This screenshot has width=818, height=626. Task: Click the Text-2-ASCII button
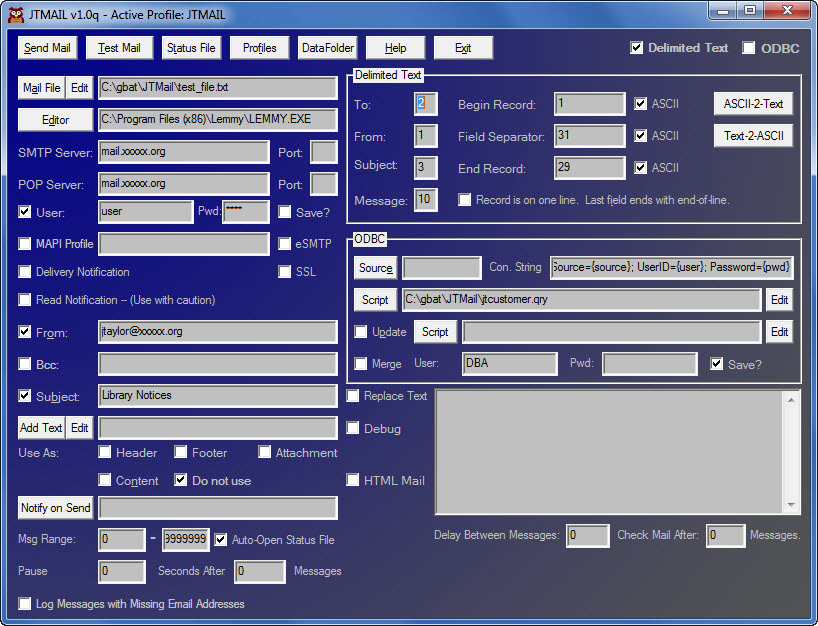point(753,136)
